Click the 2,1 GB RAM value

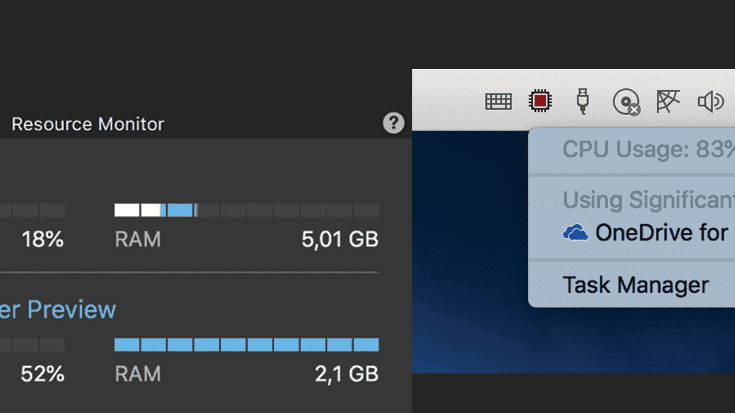pos(345,374)
